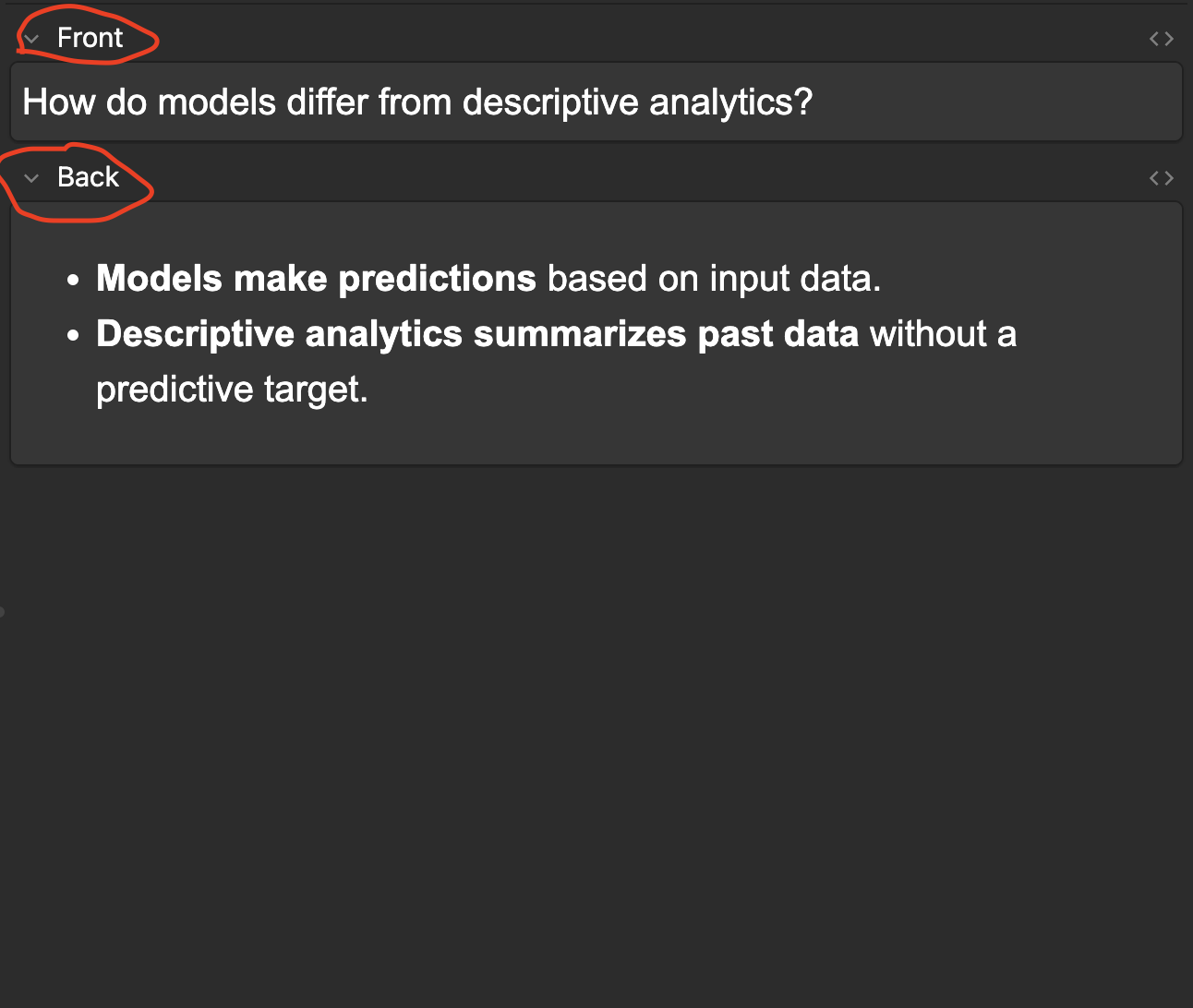Viewport: 1193px width, 1008px height.
Task: Click the word "analytics?" in Front question
Action: coord(730,102)
